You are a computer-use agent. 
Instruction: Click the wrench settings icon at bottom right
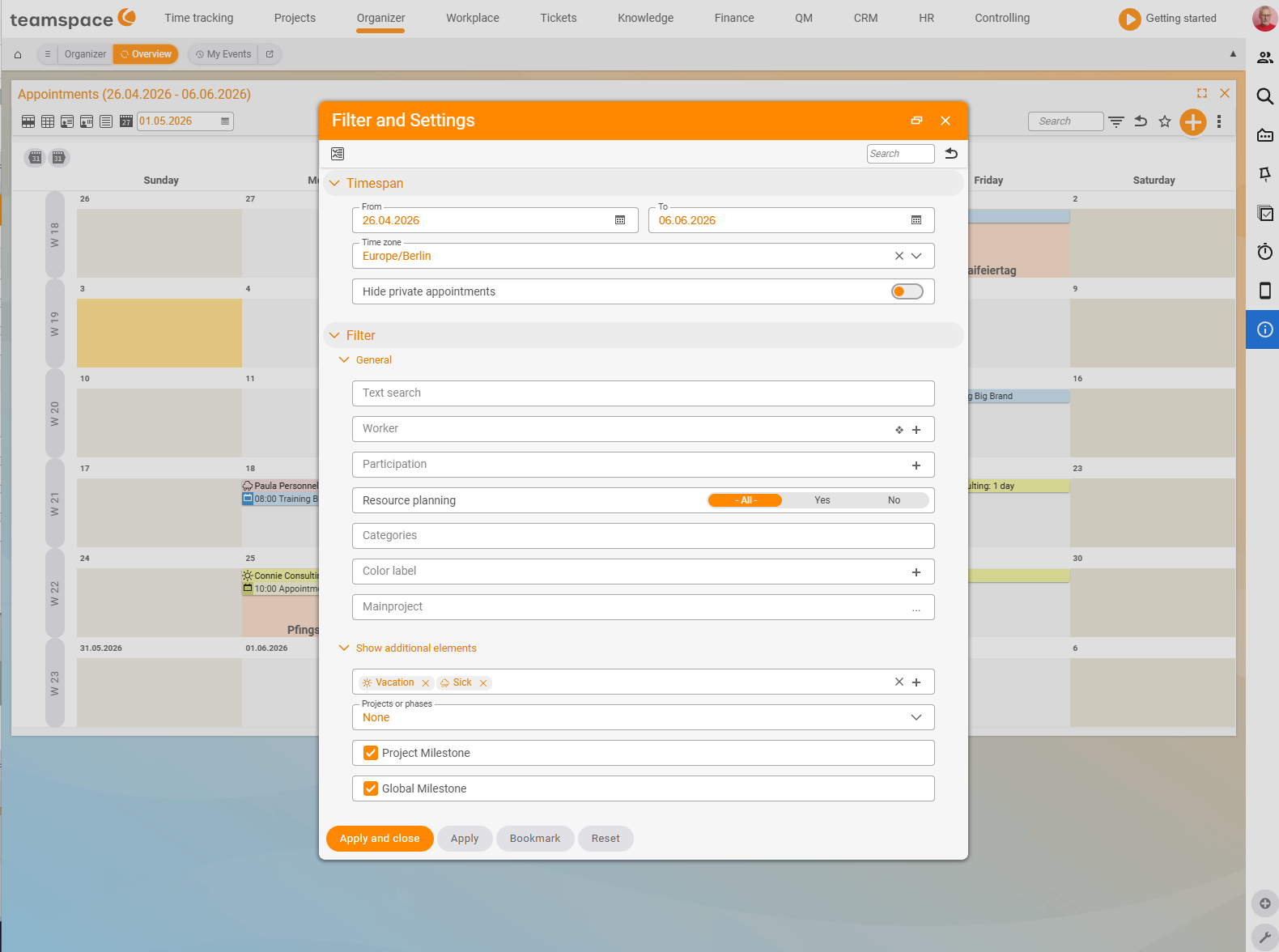coord(1264,937)
